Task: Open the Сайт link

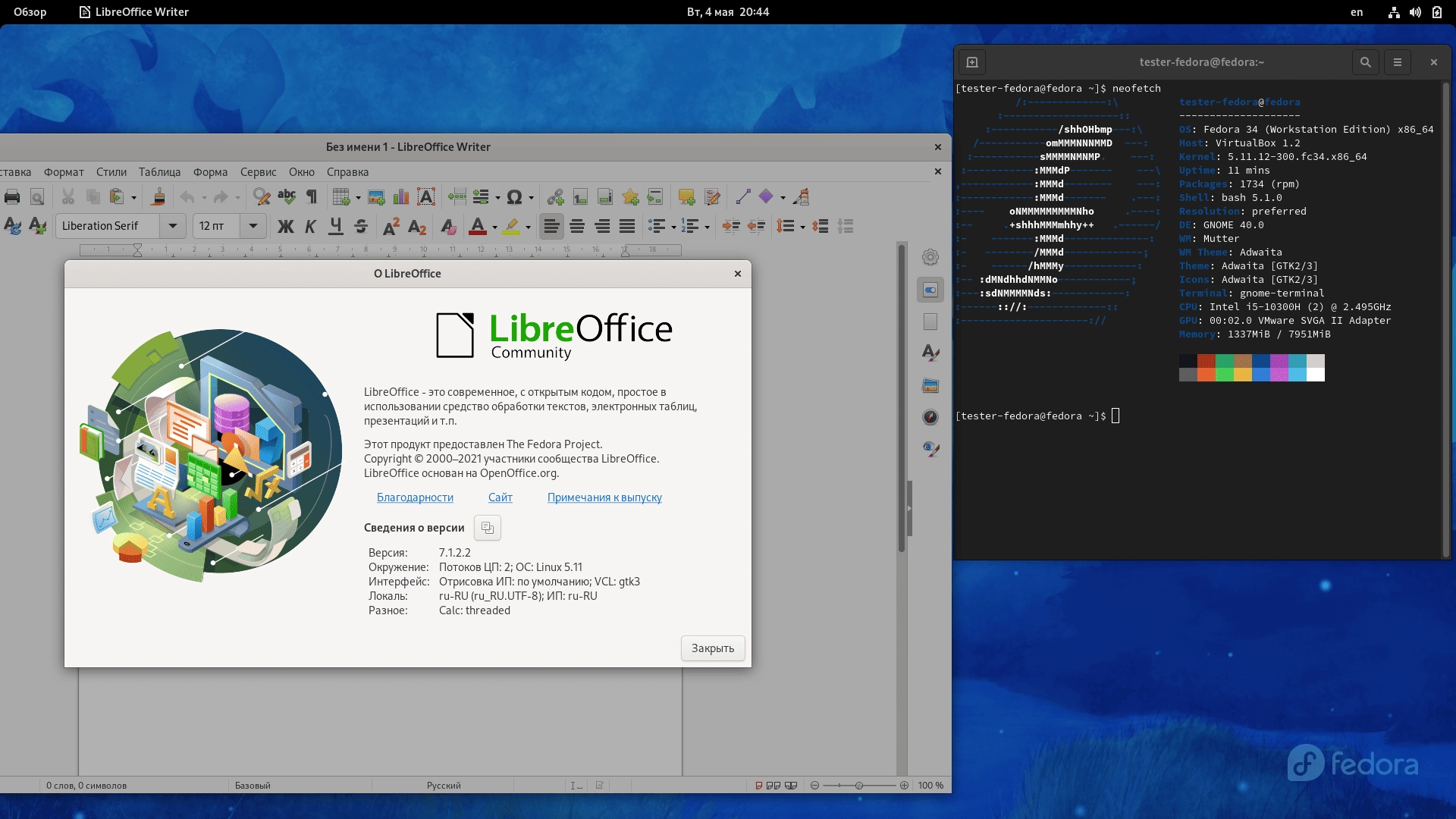Action: point(500,497)
